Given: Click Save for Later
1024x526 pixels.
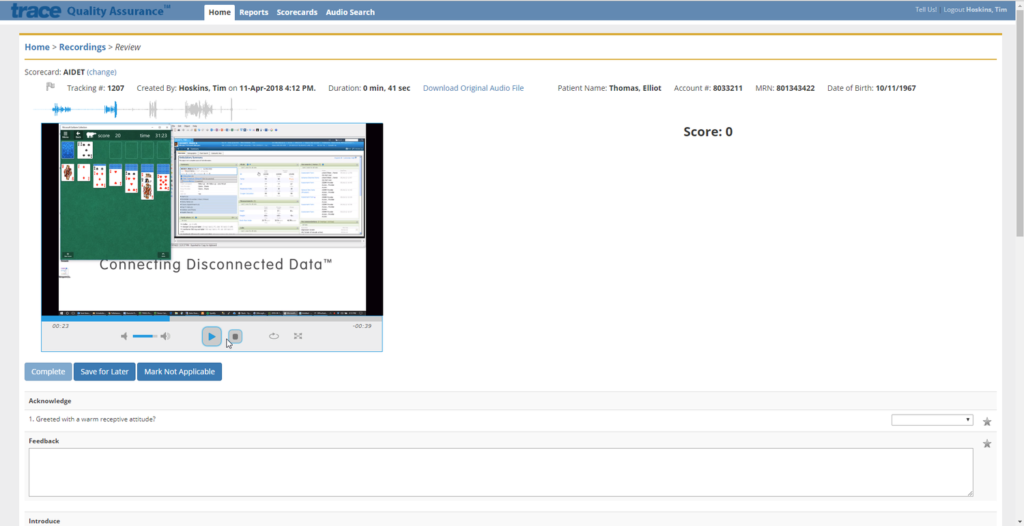Looking at the screenshot, I should (x=104, y=372).
